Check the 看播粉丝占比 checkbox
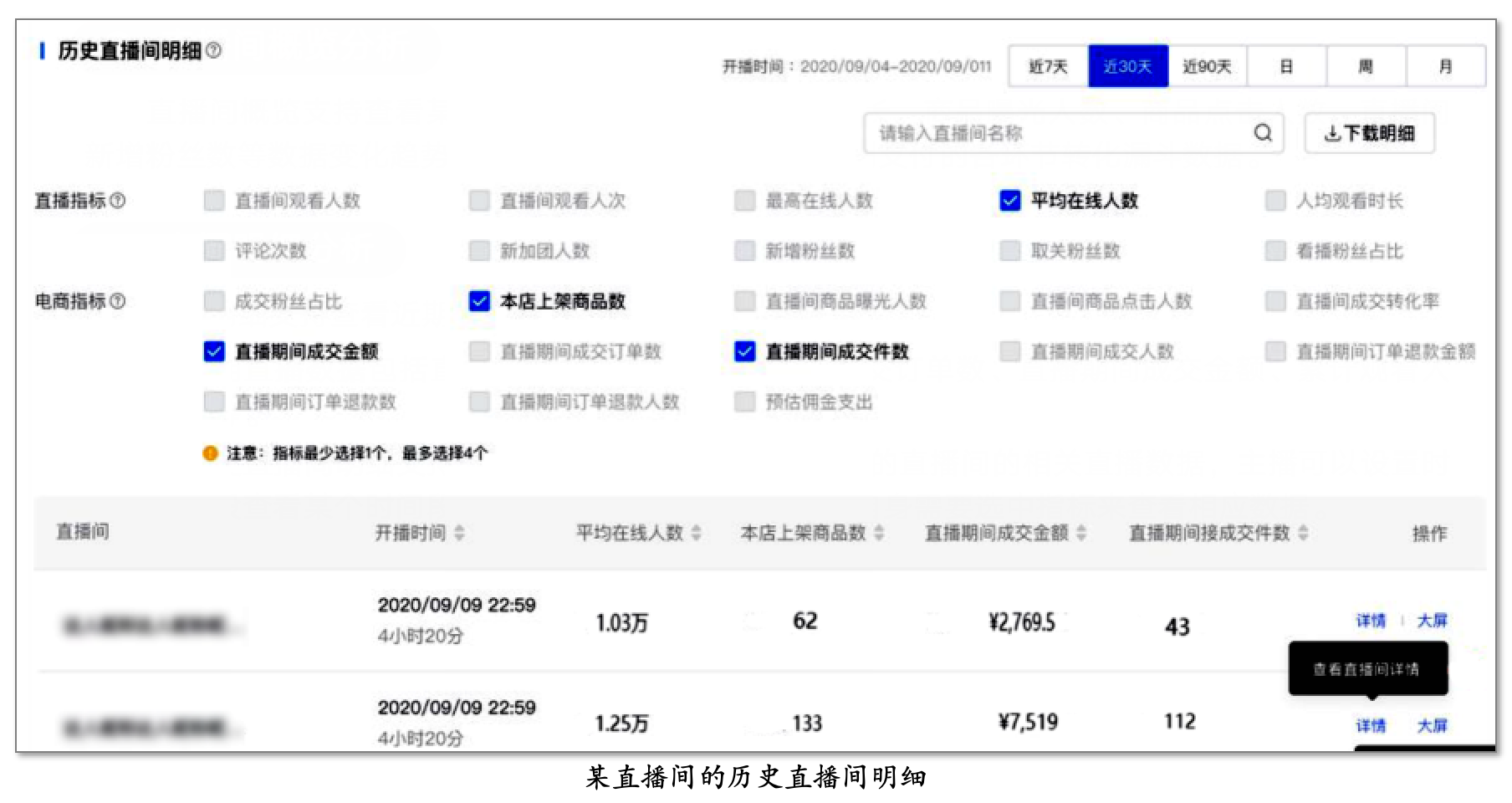This screenshot has height=803, width=1512. coord(1275,251)
